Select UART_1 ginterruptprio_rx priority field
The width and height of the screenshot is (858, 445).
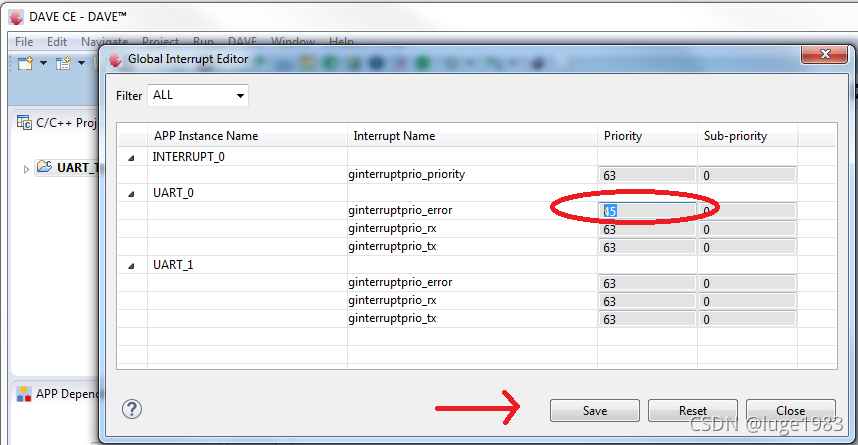click(647, 302)
